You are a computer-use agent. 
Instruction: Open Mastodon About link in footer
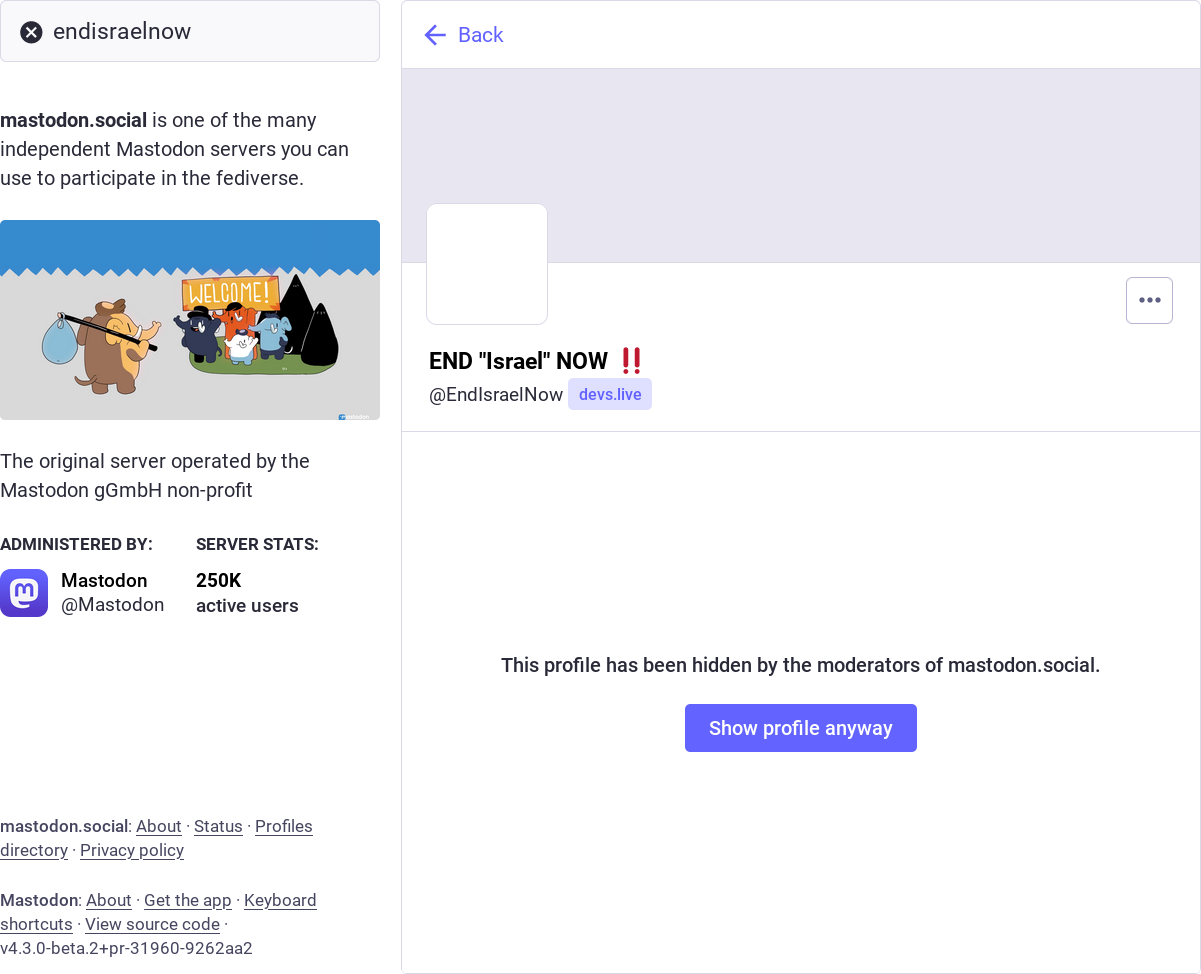point(109,900)
